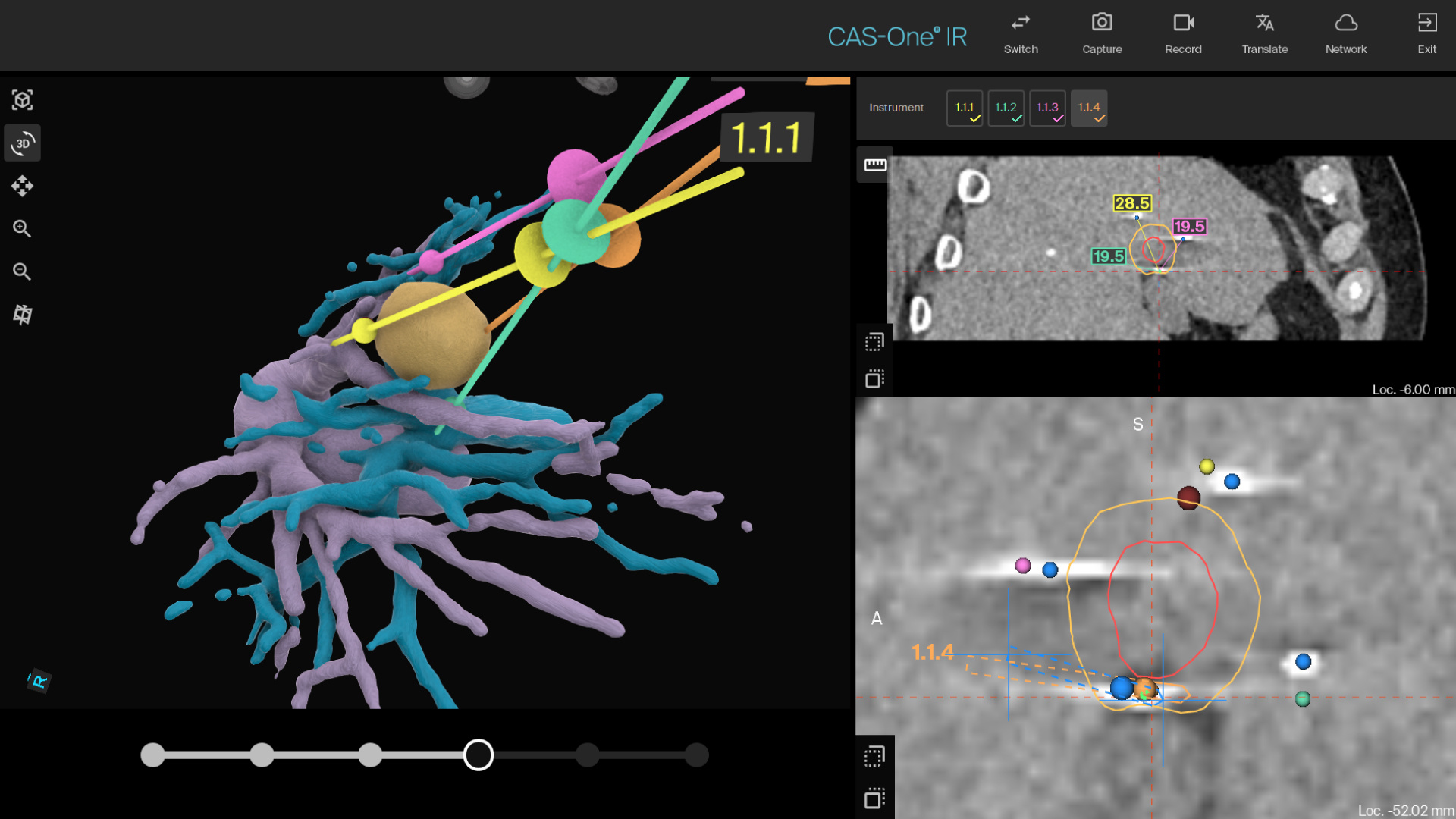1456x819 pixels.
Task: Select the 3D rotate tool
Action: (23, 143)
